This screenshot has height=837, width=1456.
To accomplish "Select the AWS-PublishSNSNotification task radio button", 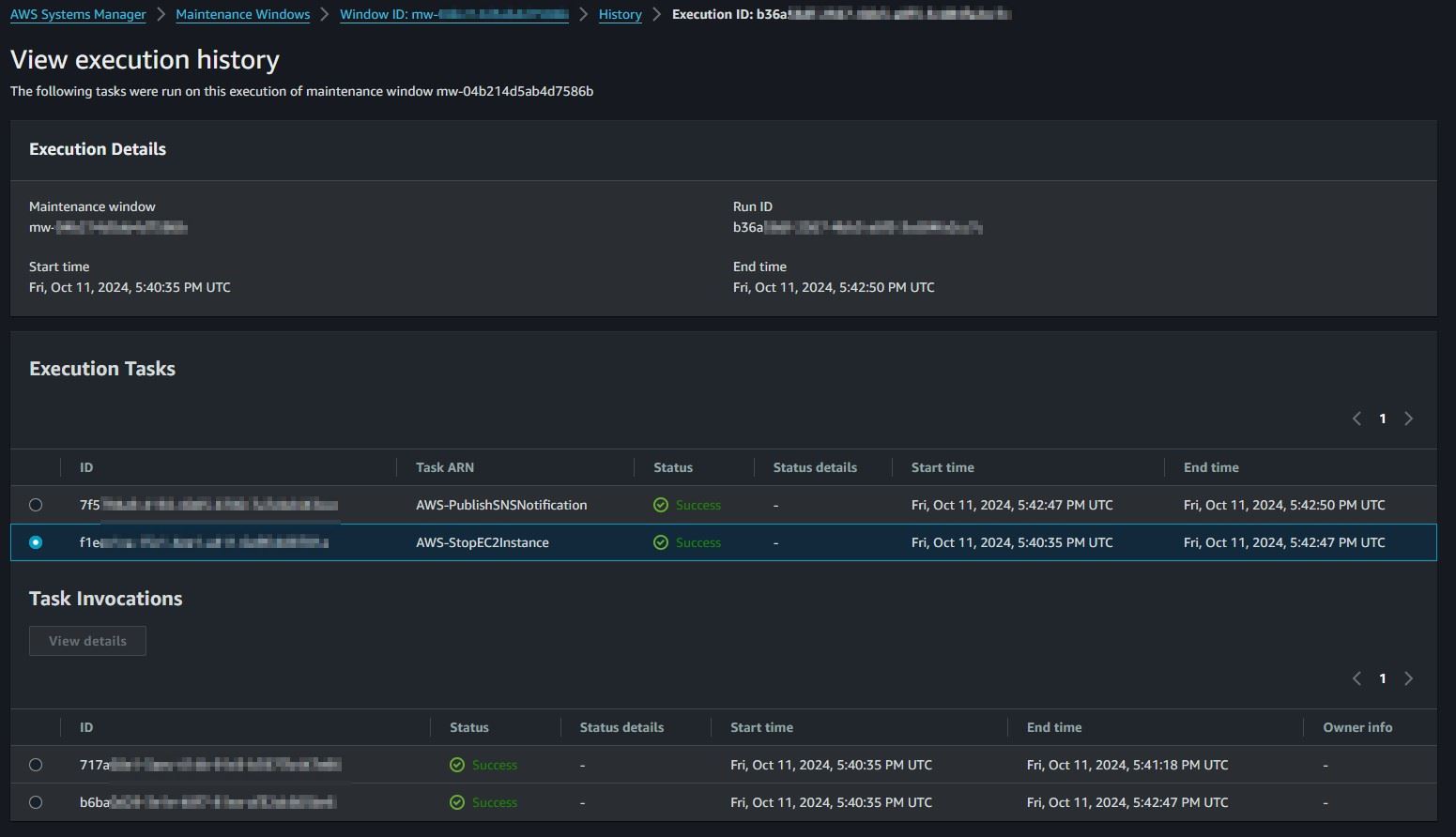I will coord(36,505).
